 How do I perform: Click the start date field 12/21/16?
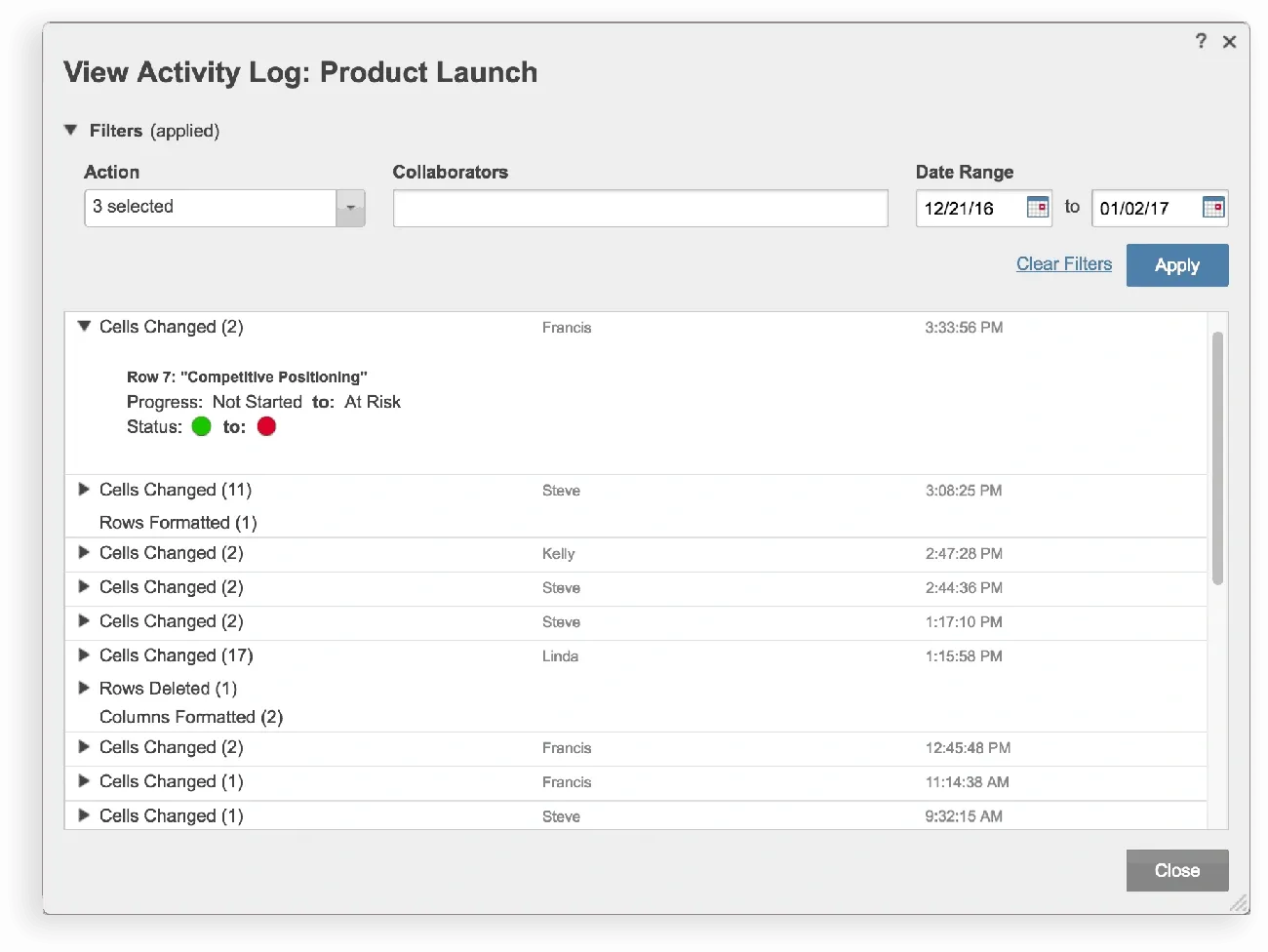coord(968,208)
